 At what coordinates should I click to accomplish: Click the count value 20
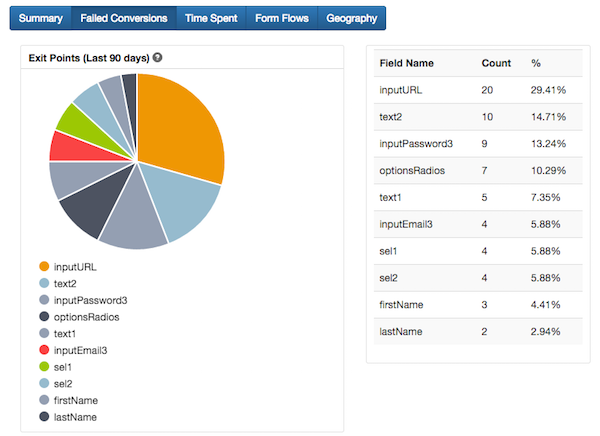tap(487, 90)
